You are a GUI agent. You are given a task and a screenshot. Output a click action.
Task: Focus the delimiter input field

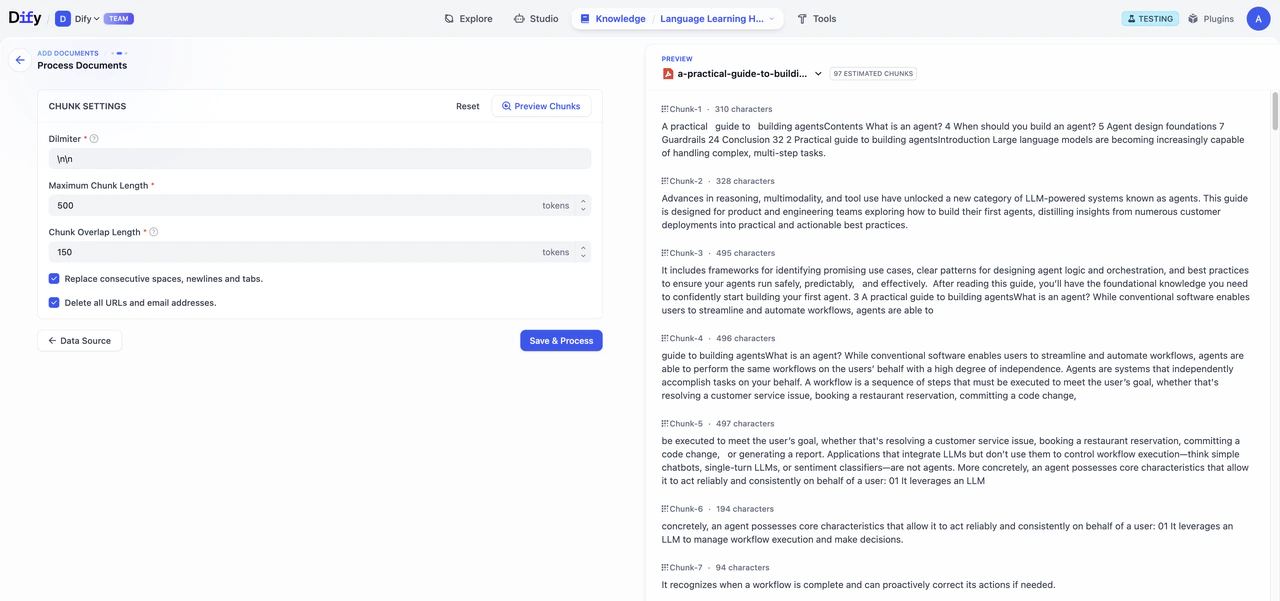320,159
